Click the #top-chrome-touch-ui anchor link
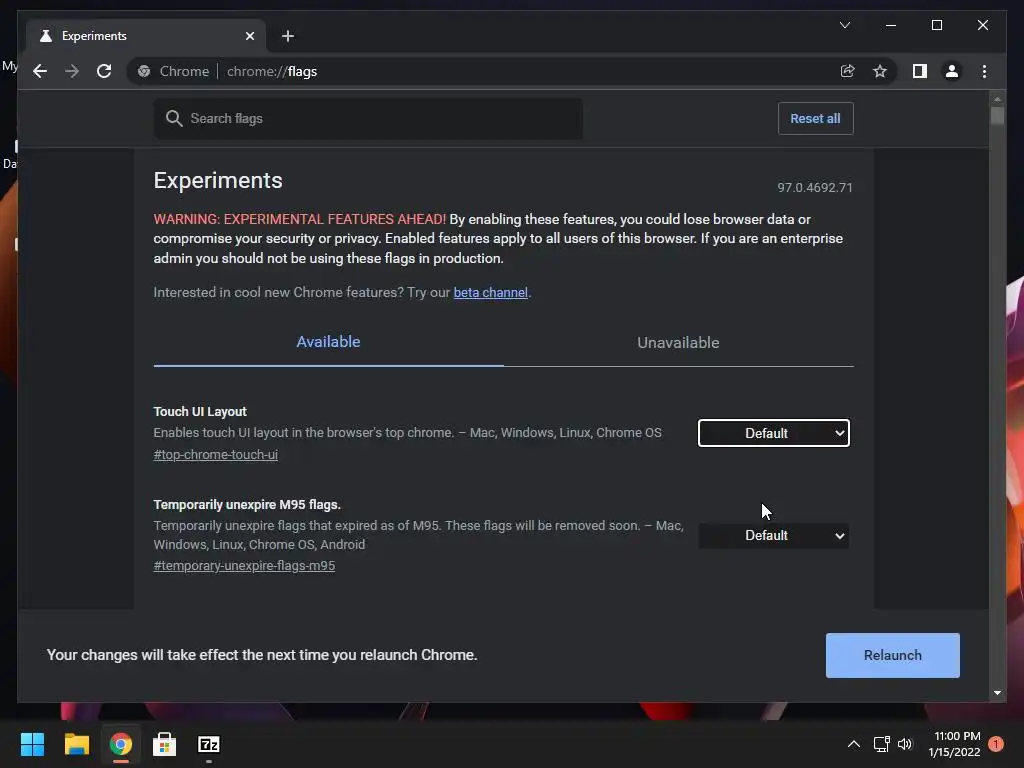 coord(216,455)
